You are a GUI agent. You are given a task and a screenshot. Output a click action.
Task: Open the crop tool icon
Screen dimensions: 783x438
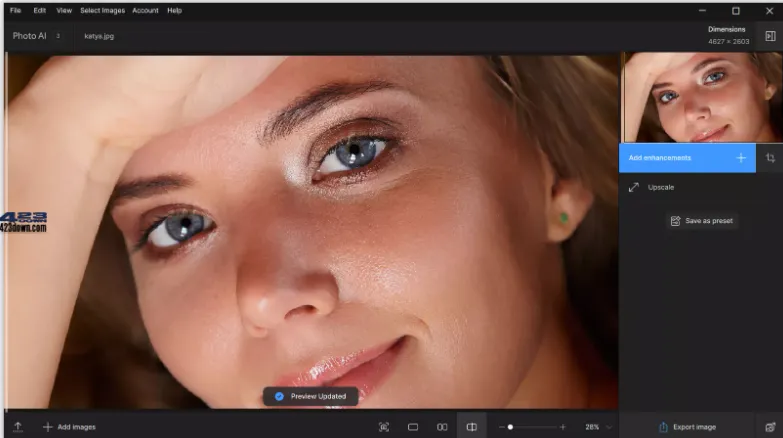(x=770, y=158)
